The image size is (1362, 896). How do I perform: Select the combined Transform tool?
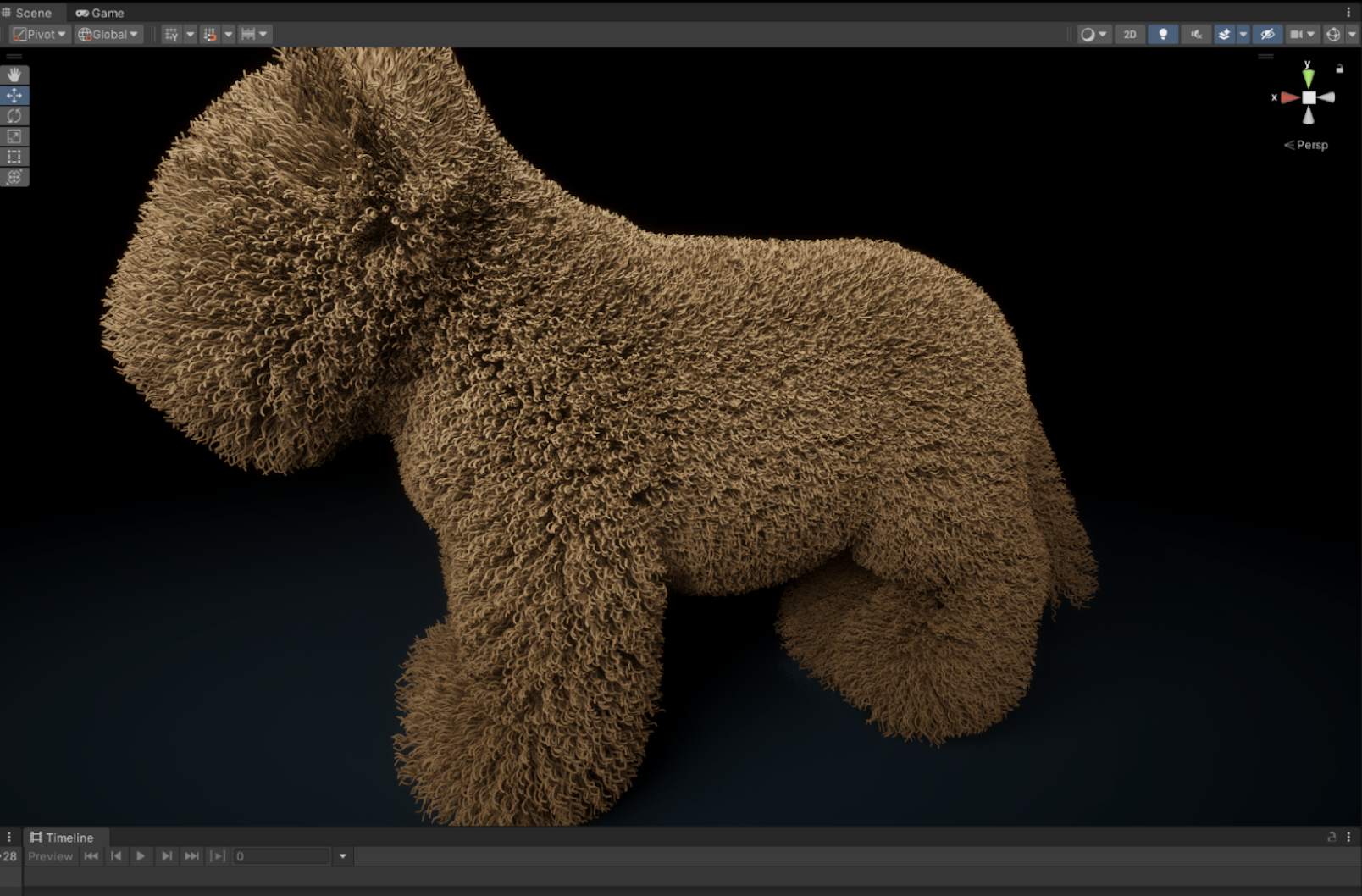click(14, 177)
